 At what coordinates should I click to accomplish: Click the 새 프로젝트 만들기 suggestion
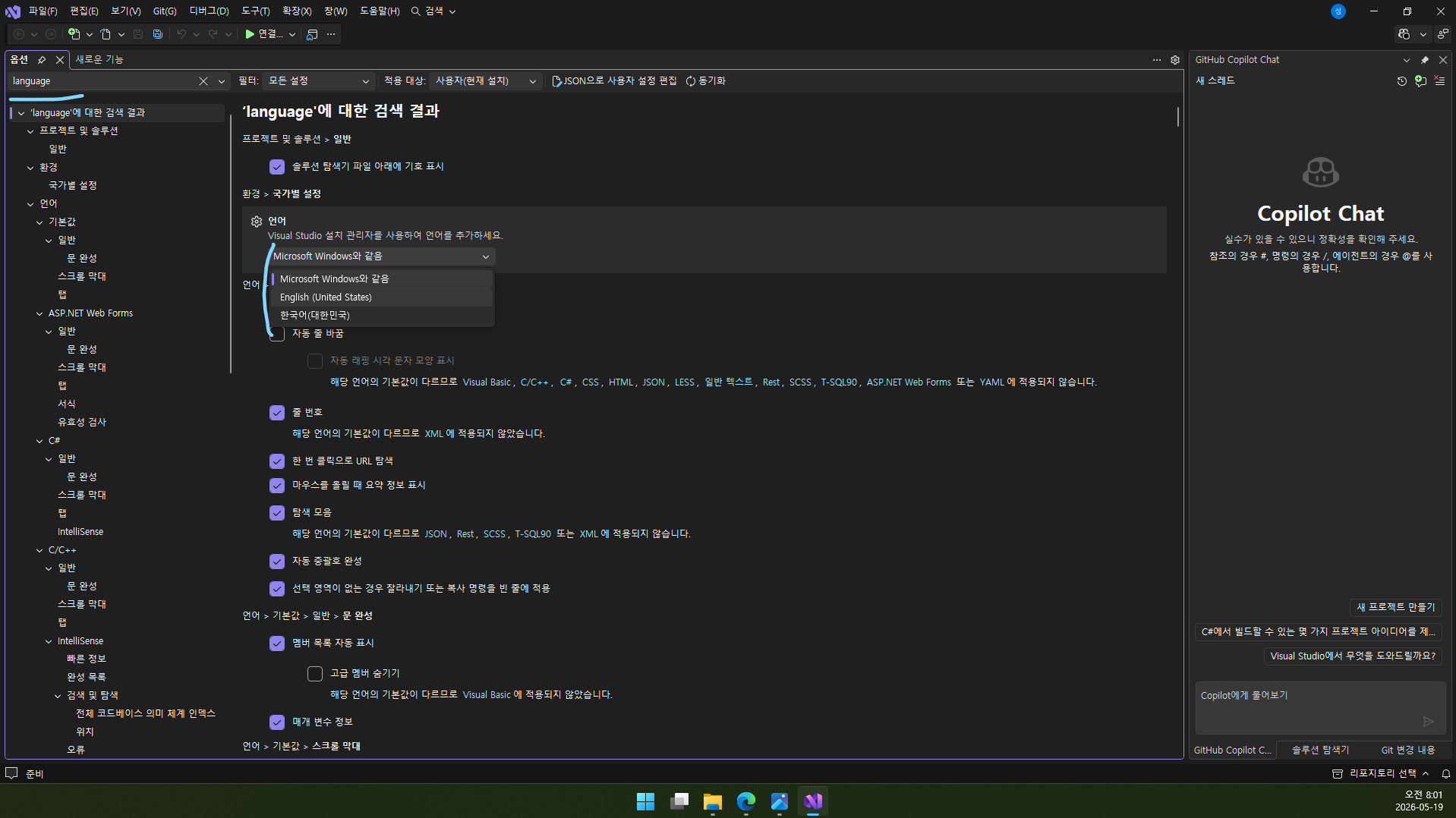click(x=1396, y=608)
